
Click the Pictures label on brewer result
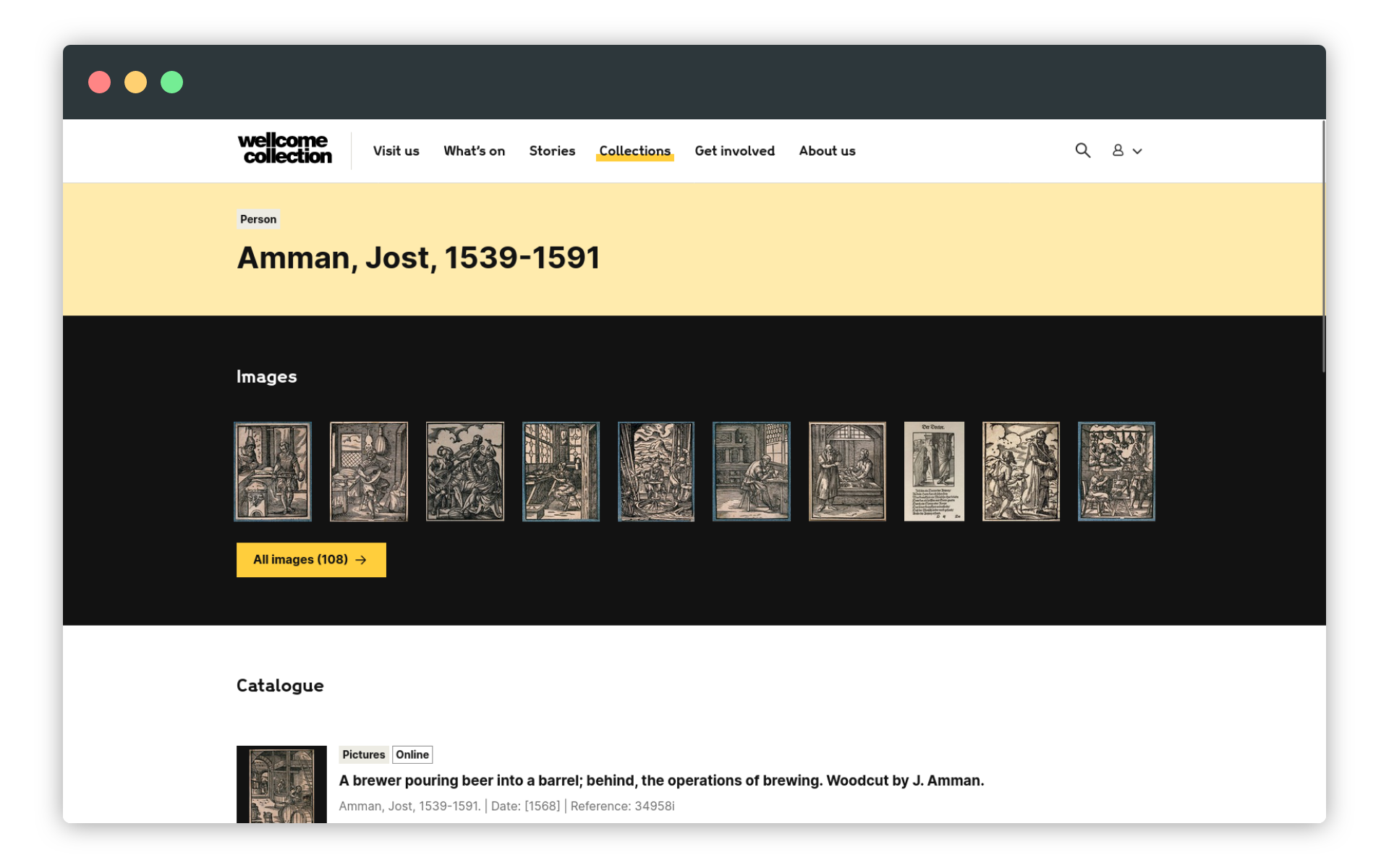click(363, 754)
